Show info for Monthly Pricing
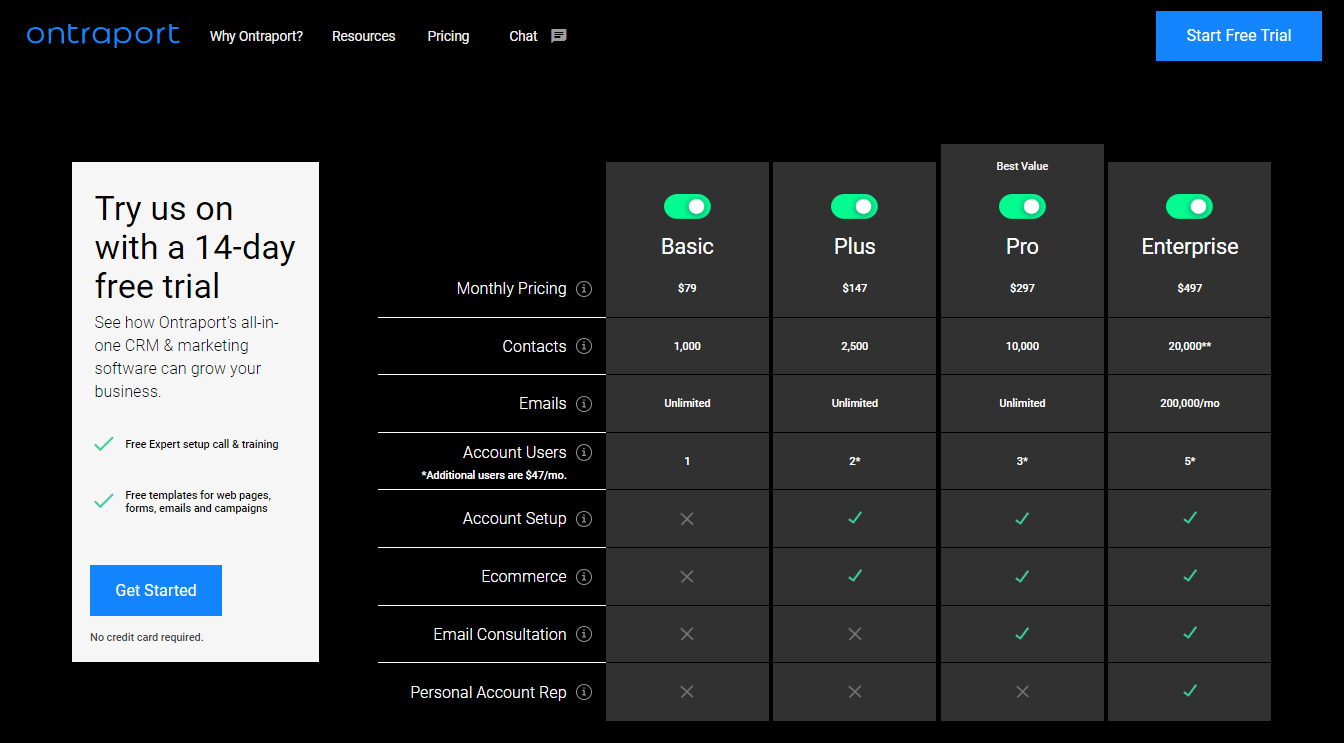Screen dimensions: 1344x743 pos(584,289)
